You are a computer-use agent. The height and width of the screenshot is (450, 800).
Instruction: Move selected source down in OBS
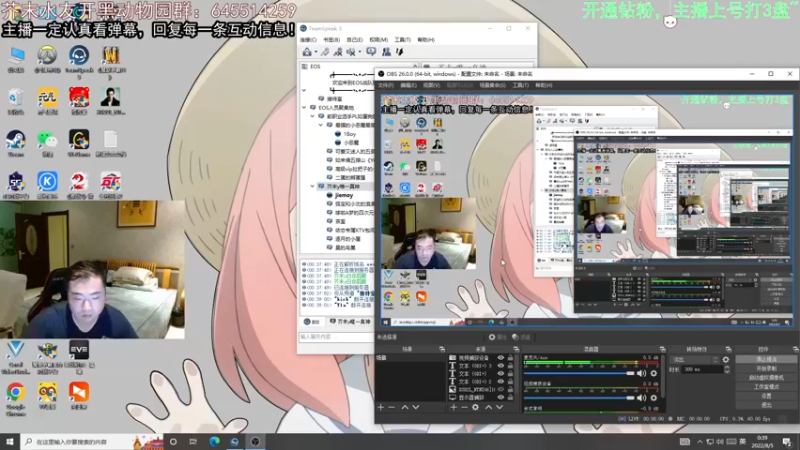pos(499,407)
